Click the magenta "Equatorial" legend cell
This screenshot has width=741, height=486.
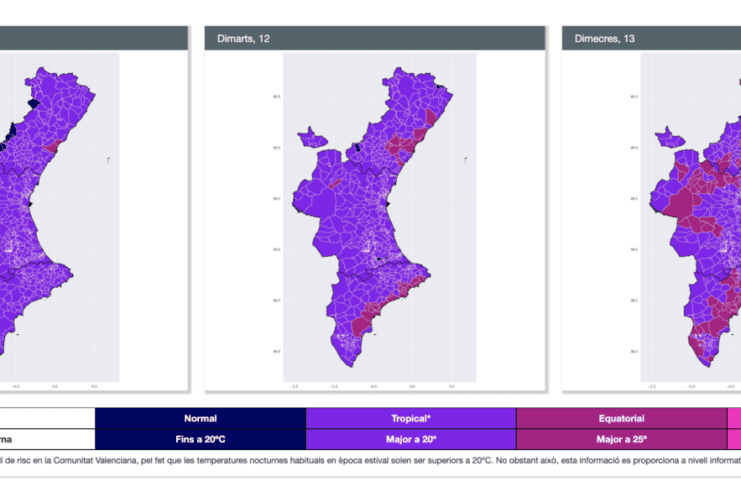621,418
